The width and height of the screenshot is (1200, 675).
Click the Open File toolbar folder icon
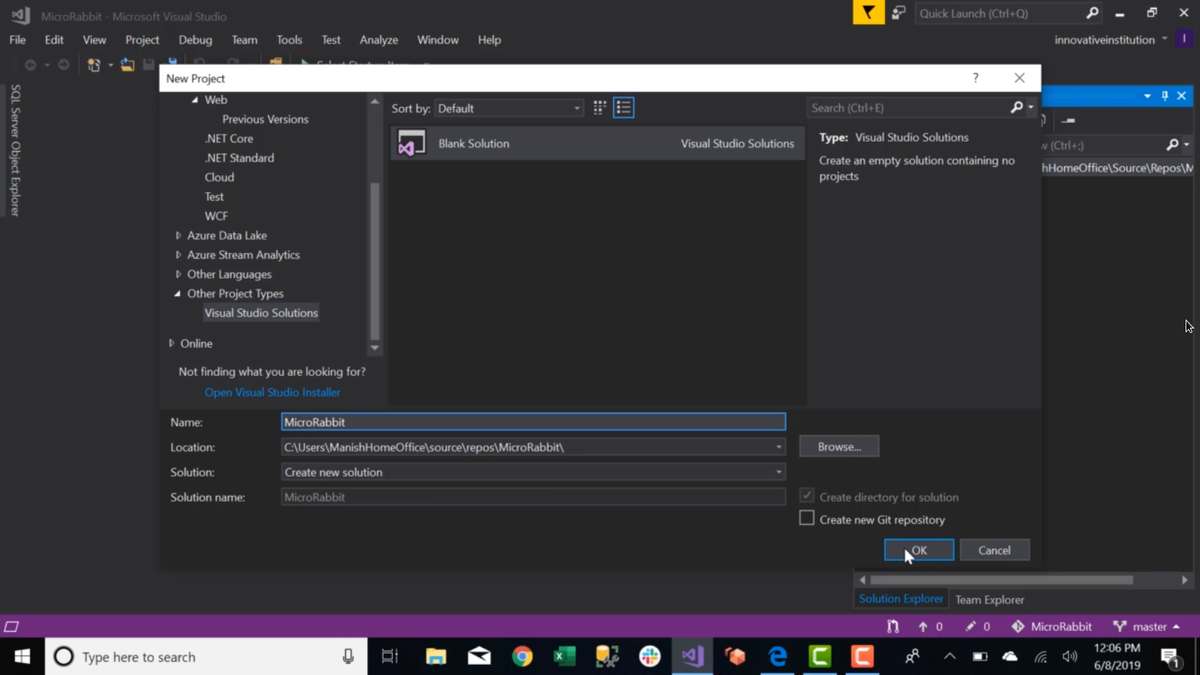pos(127,65)
